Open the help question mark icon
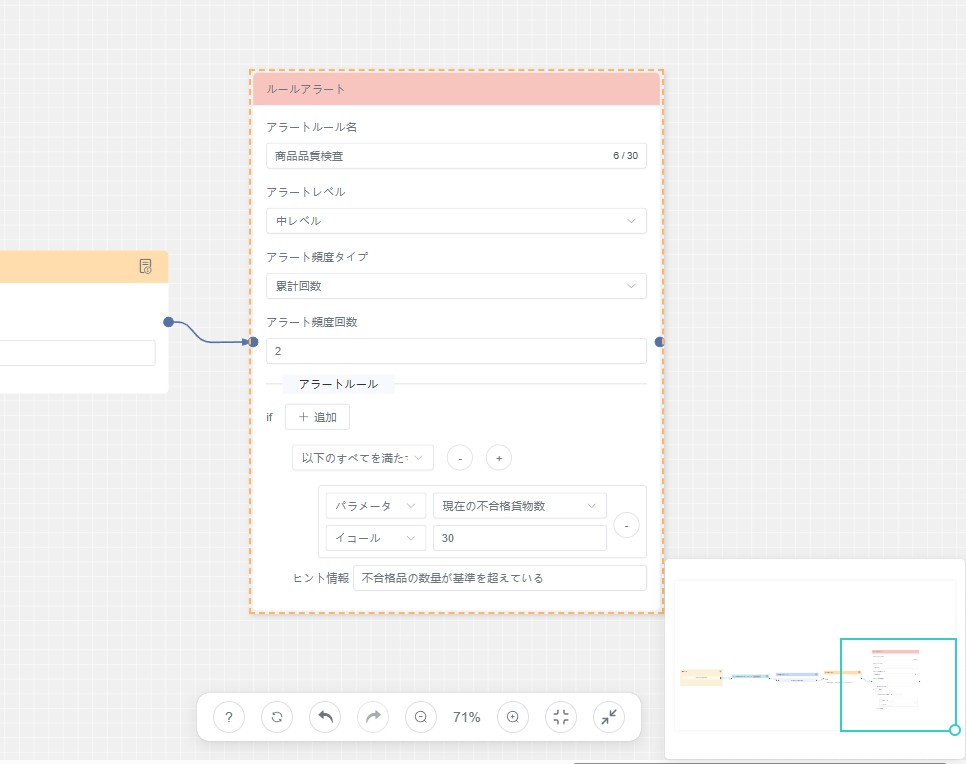 [229, 717]
